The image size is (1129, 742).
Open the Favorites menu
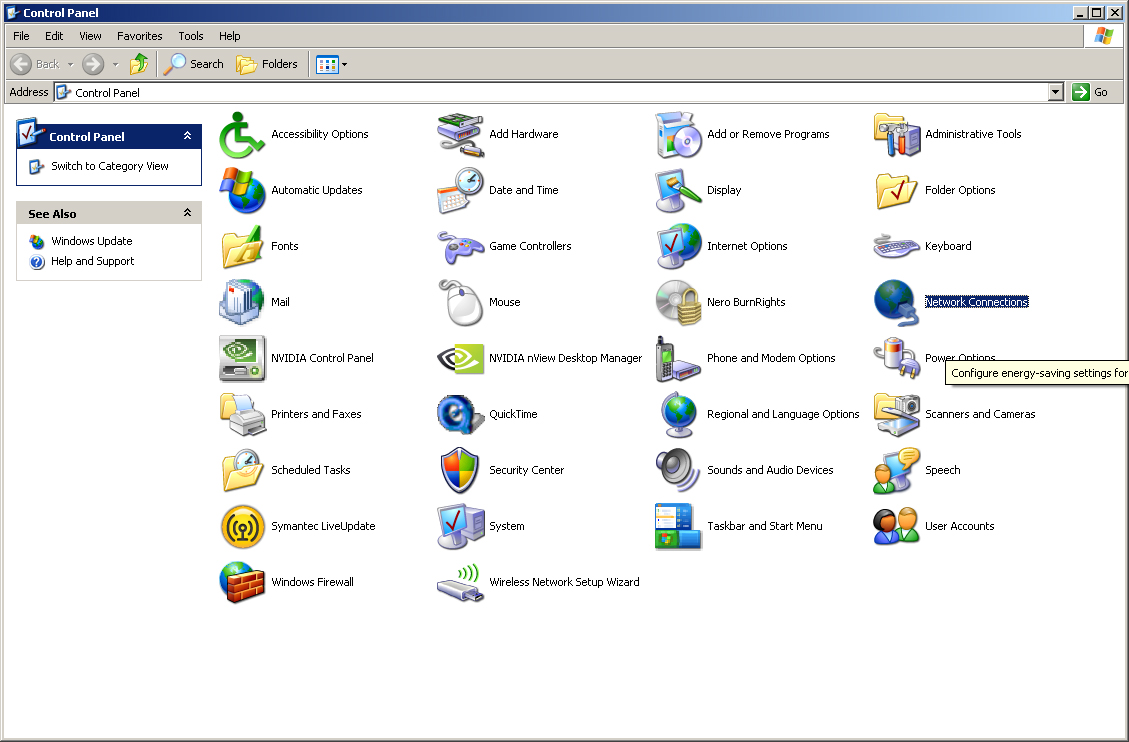coord(139,36)
